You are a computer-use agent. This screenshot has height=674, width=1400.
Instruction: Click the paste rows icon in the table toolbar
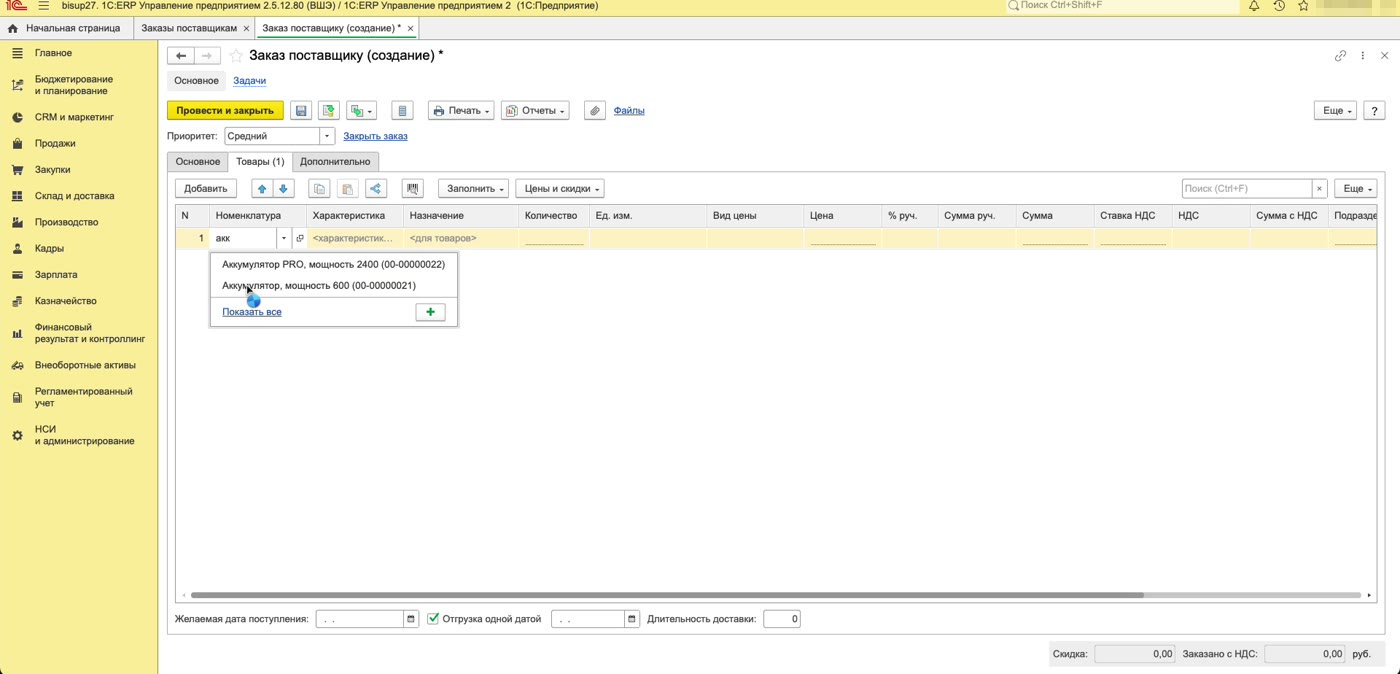pyautogui.click(x=347, y=189)
